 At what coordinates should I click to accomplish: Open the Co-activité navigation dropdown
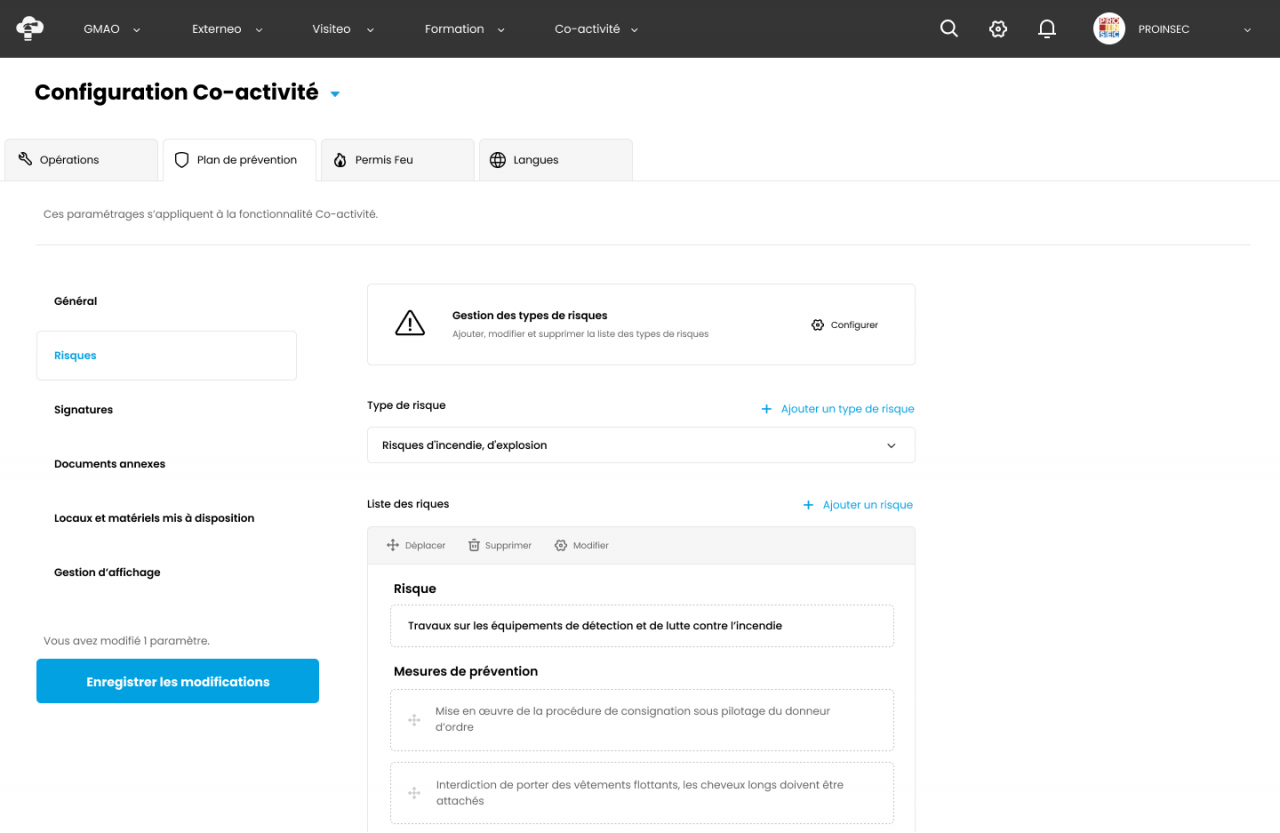[597, 29]
